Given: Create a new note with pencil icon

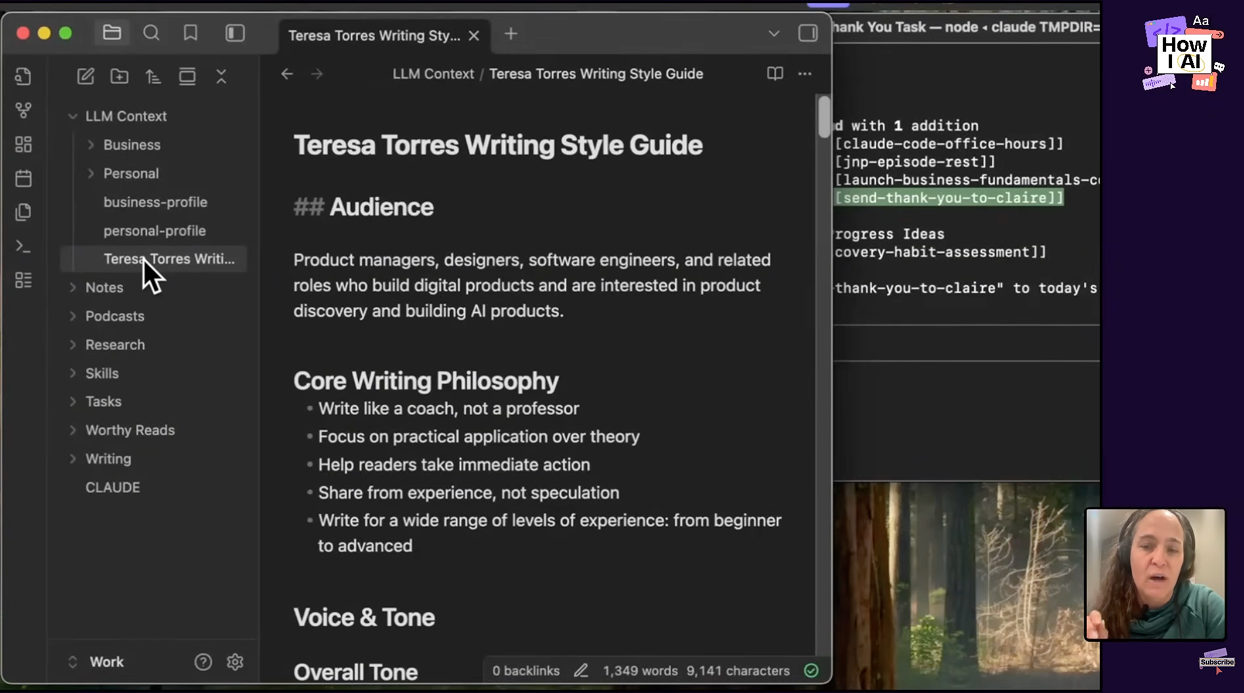Looking at the screenshot, I should (x=86, y=76).
